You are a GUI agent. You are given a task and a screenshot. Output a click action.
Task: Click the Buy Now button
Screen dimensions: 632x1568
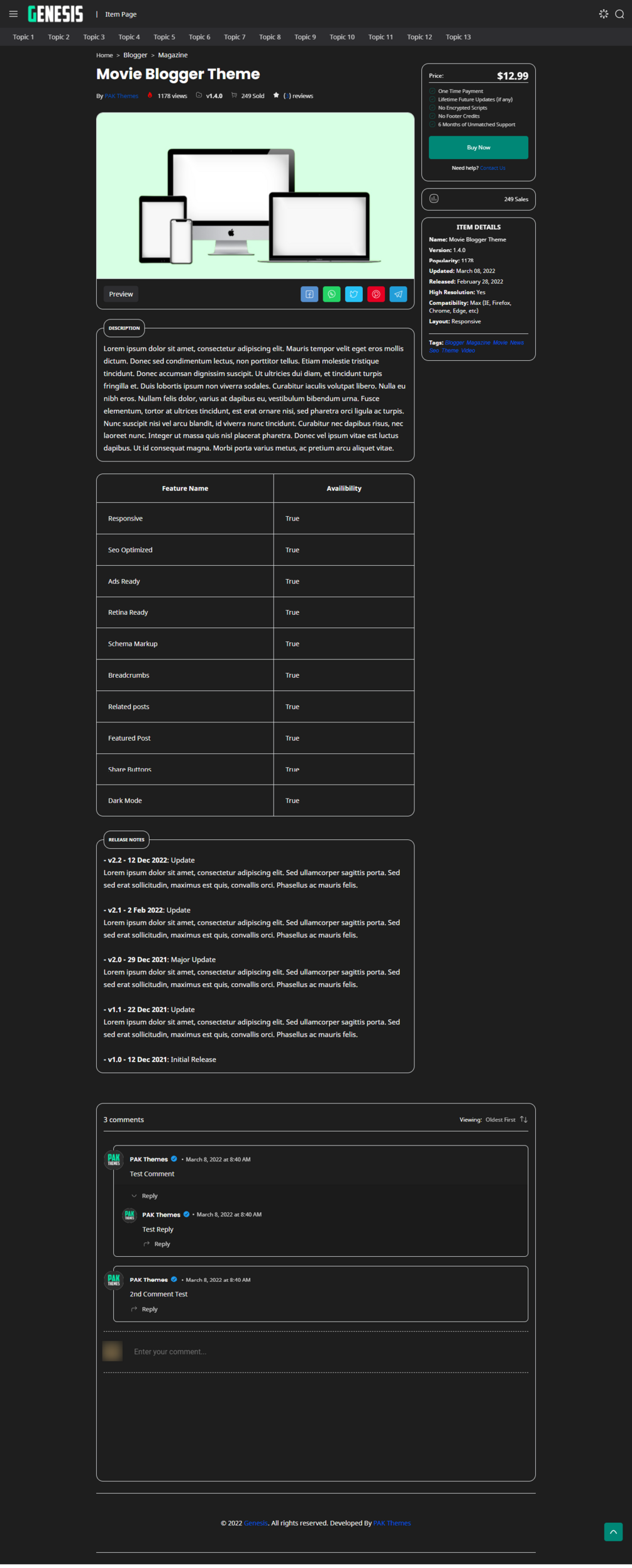[479, 148]
